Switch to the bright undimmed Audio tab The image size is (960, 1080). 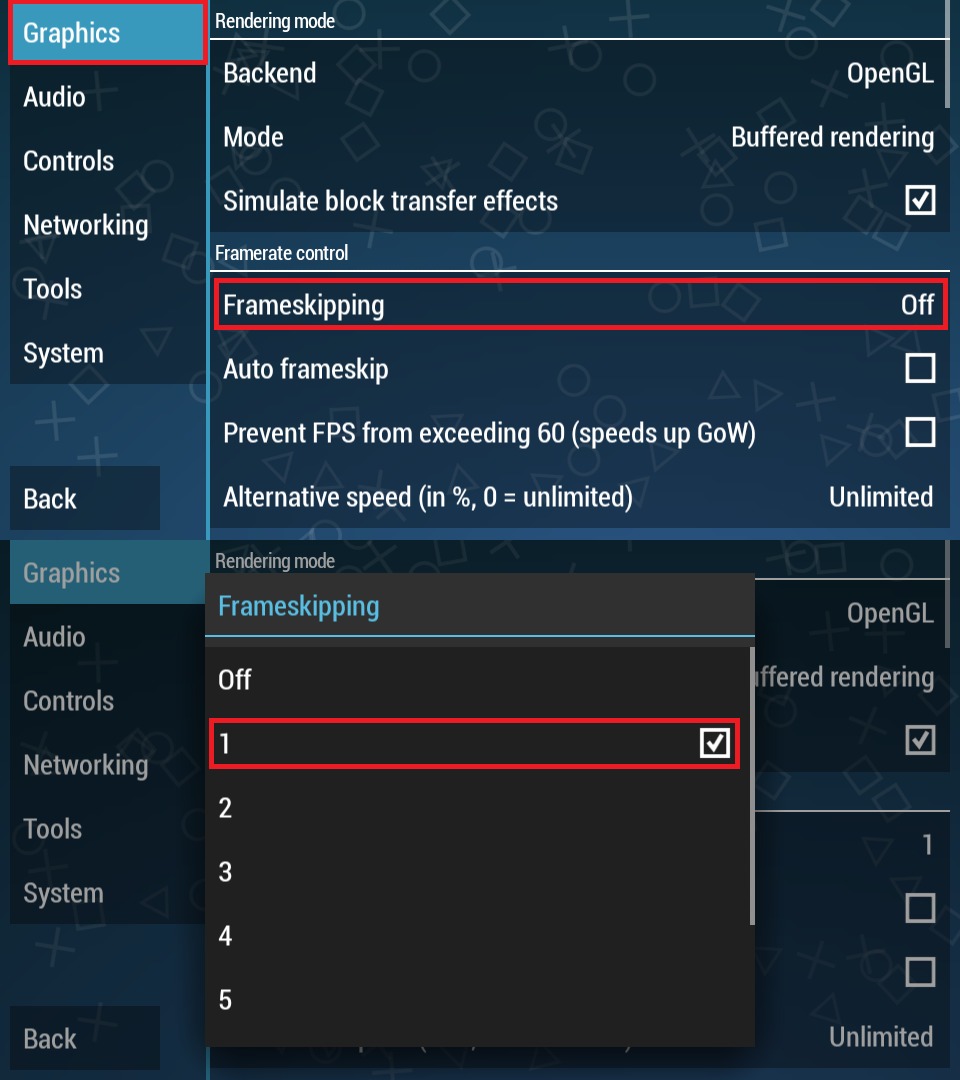[x=55, y=97]
